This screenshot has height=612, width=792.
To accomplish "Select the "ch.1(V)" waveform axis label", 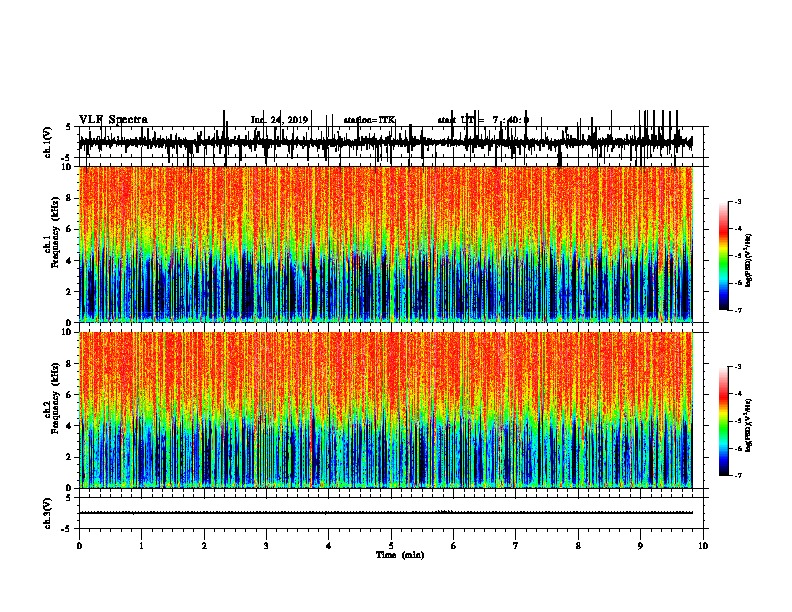I will tap(48, 142).
